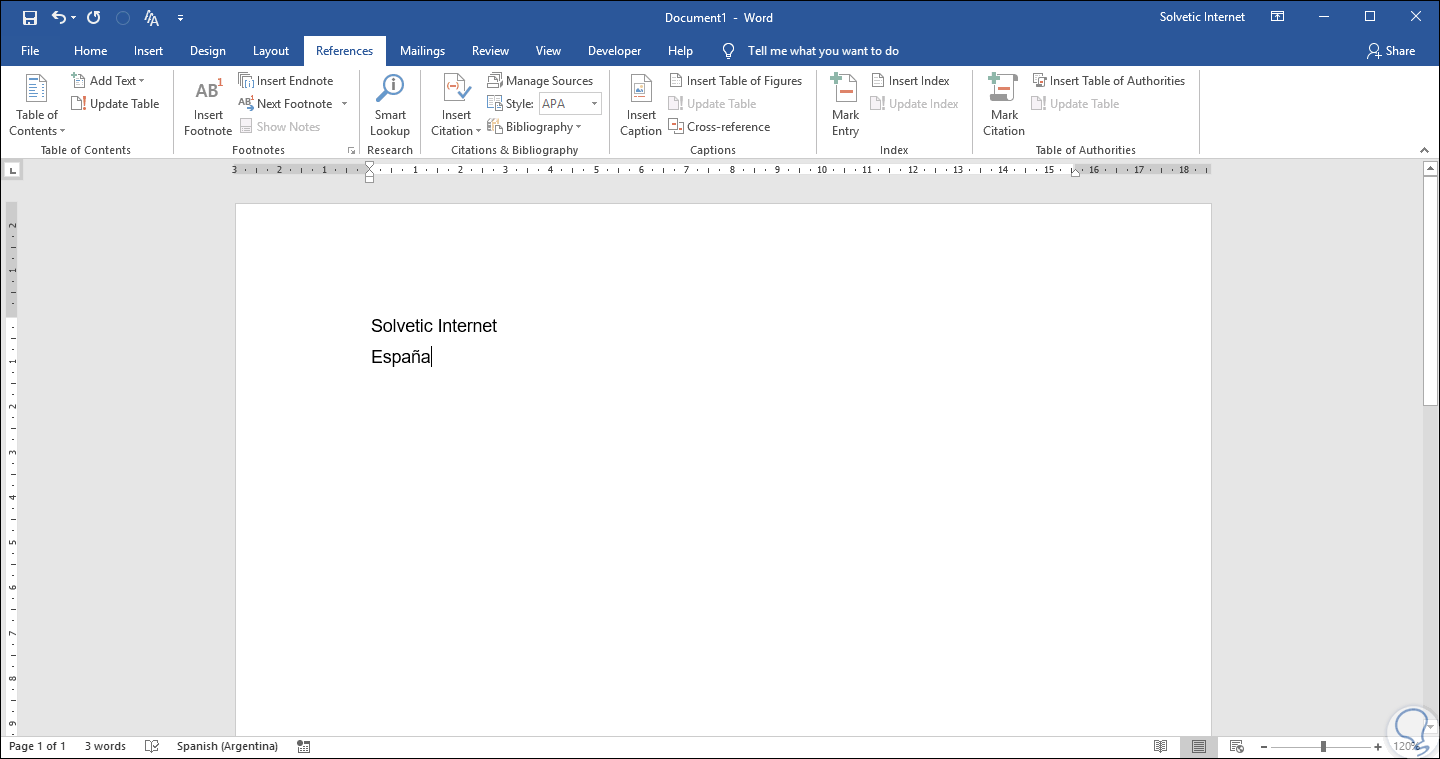Click the Solvetic Internet line in the document
Viewport: 1440px width, 759px height.
point(434,326)
